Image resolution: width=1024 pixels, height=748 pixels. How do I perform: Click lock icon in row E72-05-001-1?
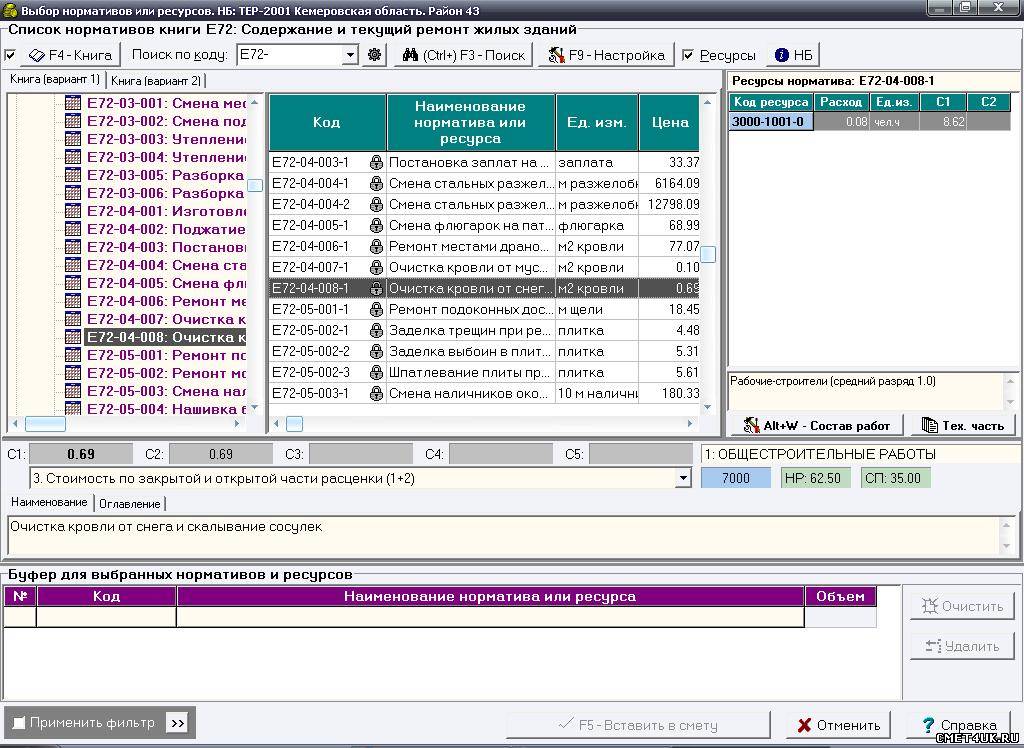376,309
